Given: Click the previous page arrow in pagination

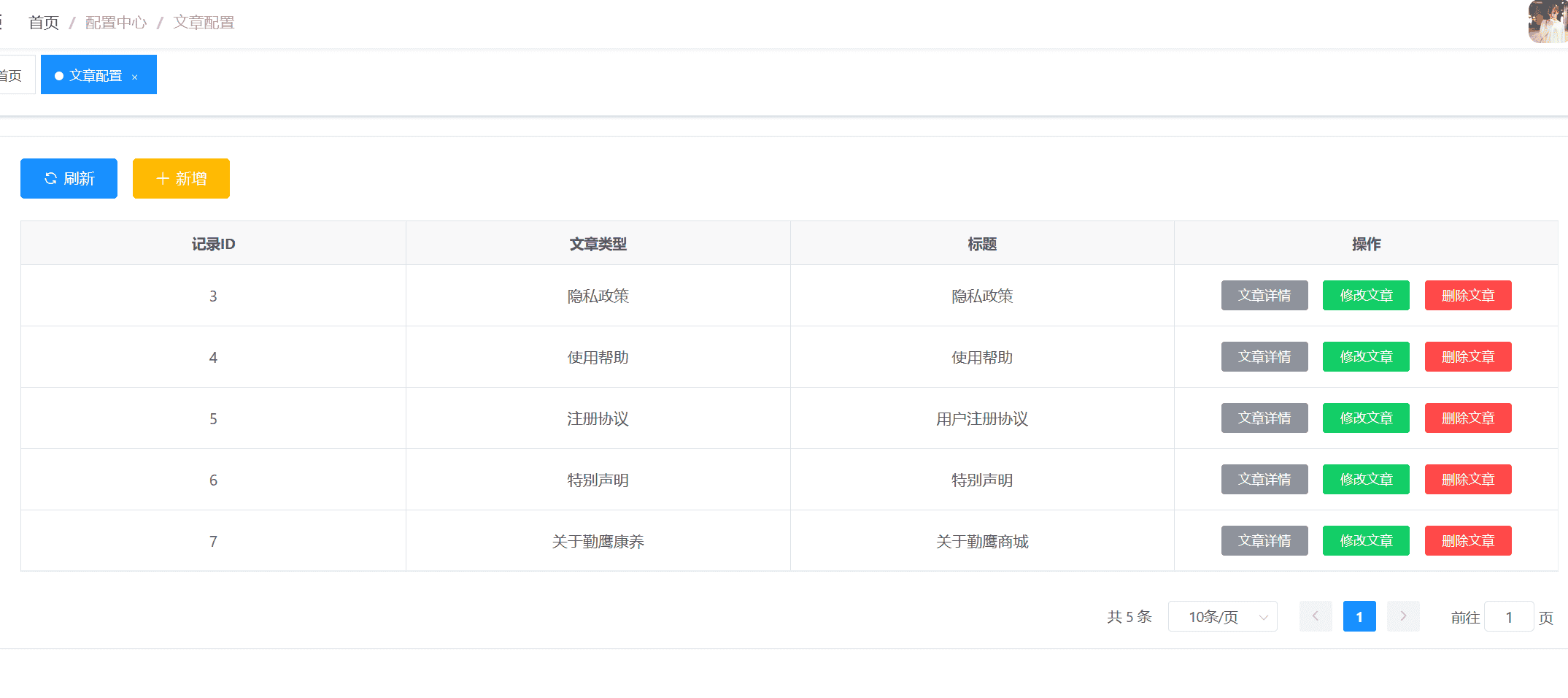Looking at the screenshot, I should 1316,616.
